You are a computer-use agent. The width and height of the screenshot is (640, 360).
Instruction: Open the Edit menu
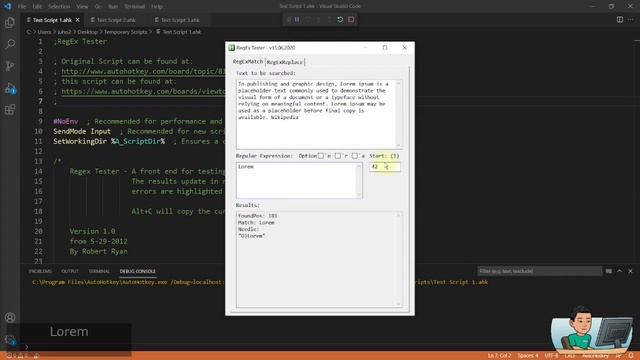coord(37,7)
